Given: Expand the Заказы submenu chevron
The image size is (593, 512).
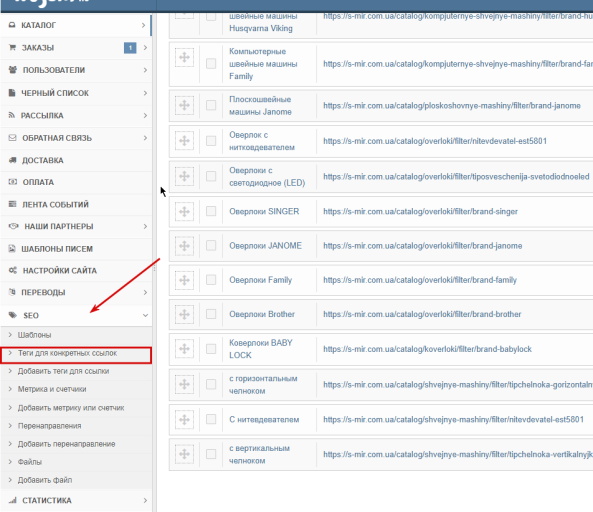Looking at the screenshot, I should click(x=145, y=48).
